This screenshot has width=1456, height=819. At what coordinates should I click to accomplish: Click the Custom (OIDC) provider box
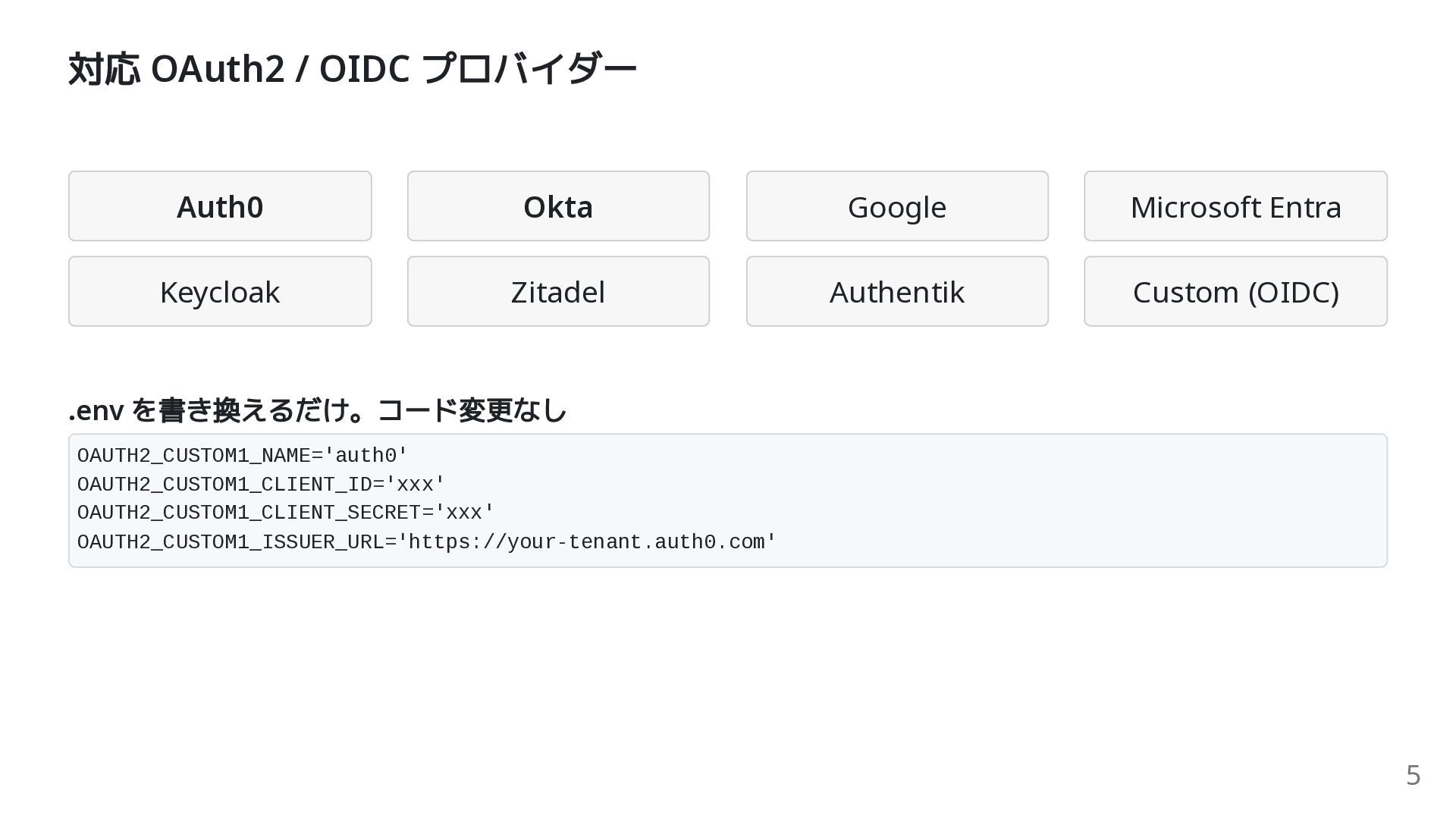pyautogui.click(x=1235, y=291)
